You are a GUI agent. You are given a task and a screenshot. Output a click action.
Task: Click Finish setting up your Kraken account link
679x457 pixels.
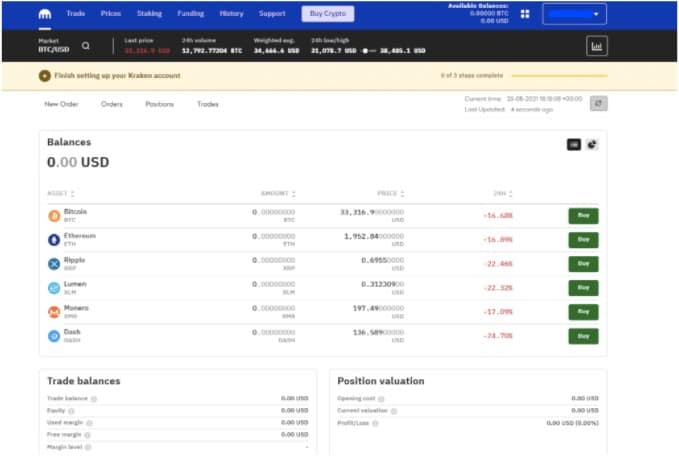point(117,75)
